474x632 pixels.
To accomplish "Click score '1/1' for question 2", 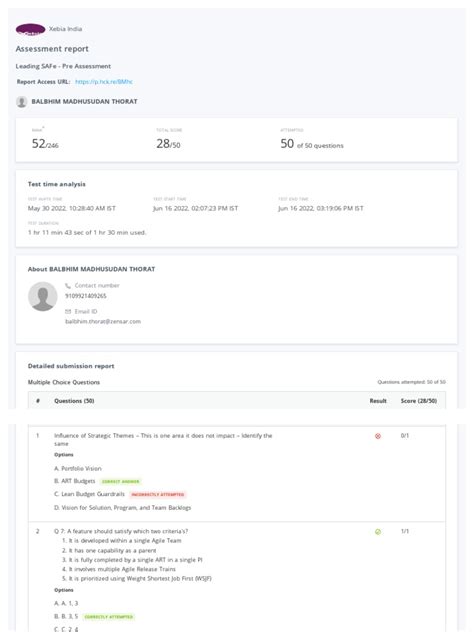I will coord(405,531).
